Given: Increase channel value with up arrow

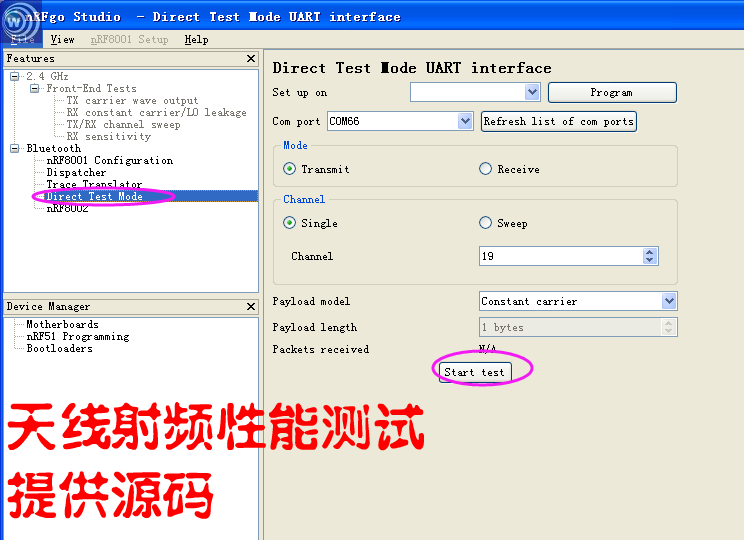Looking at the screenshot, I should [x=650, y=252].
